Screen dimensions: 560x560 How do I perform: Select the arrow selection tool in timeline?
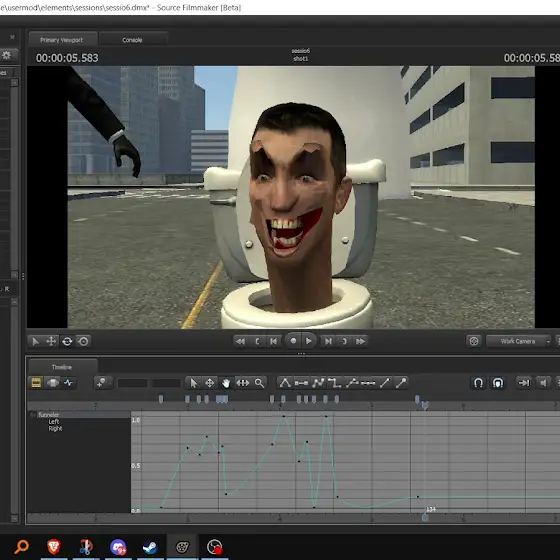(194, 383)
